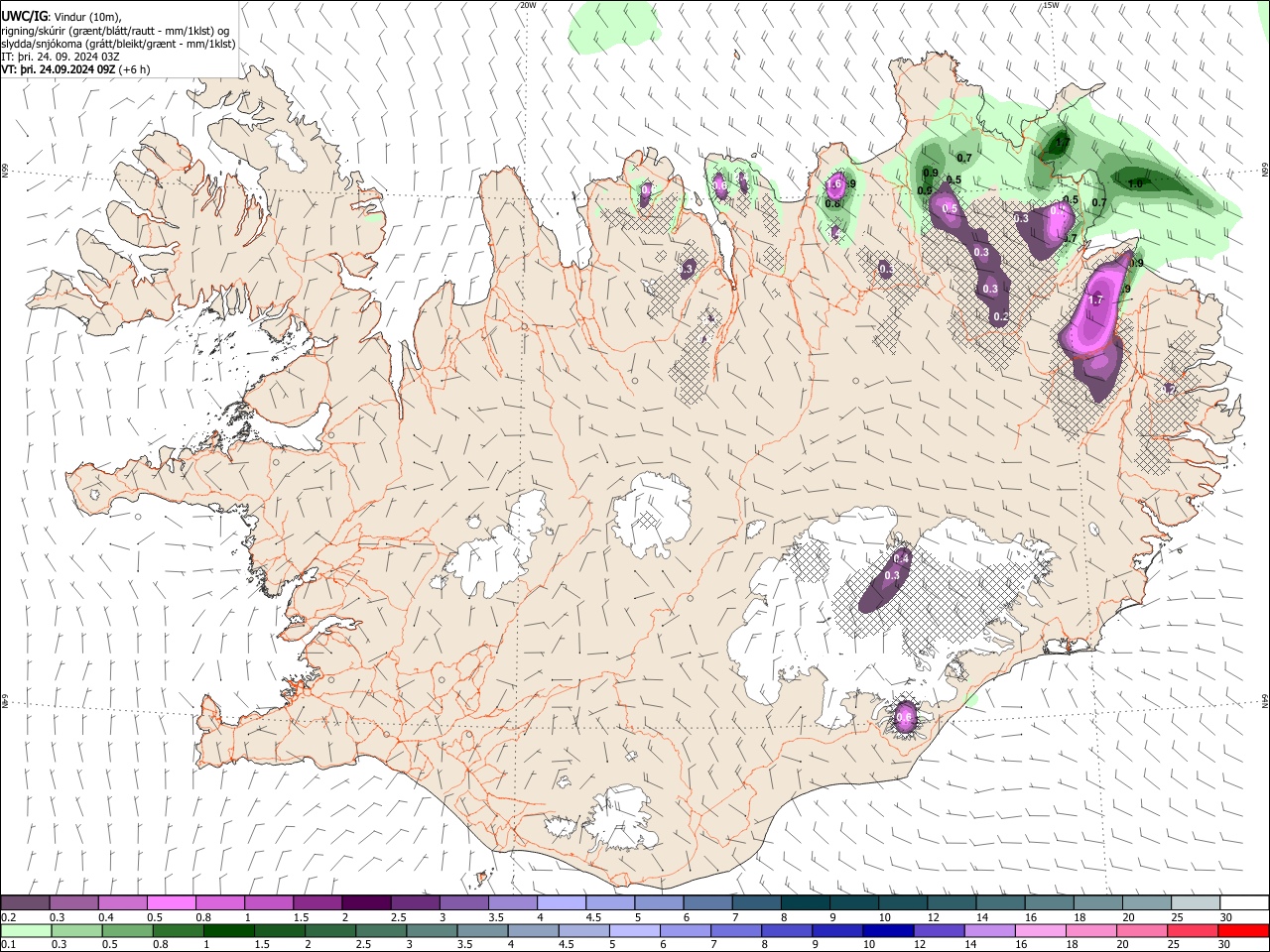Select the bright magenta-pink swatch in the upper scale

click(171, 902)
